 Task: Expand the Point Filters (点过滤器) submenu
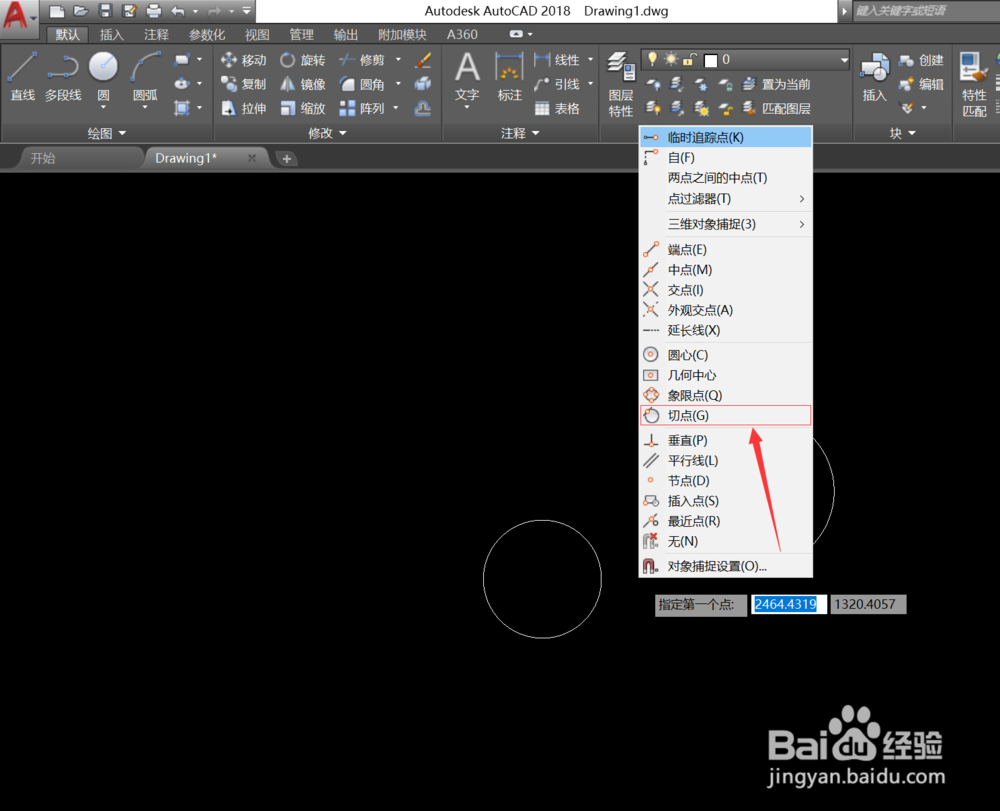(726, 199)
